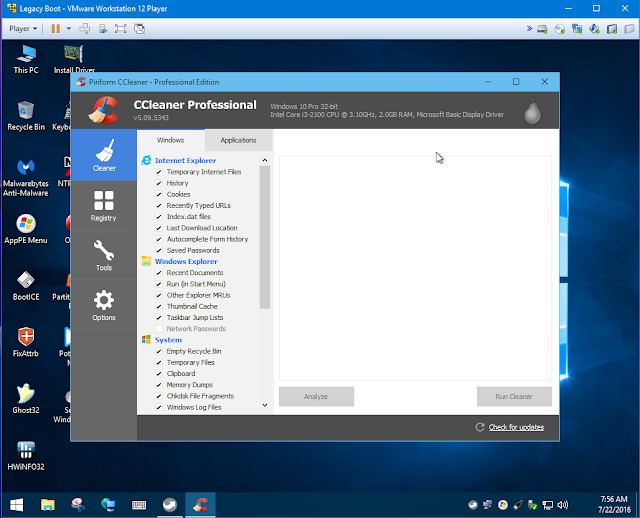Toggle Recent Documents checkbox
The height and width of the screenshot is (518, 640).
[x=159, y=273]
